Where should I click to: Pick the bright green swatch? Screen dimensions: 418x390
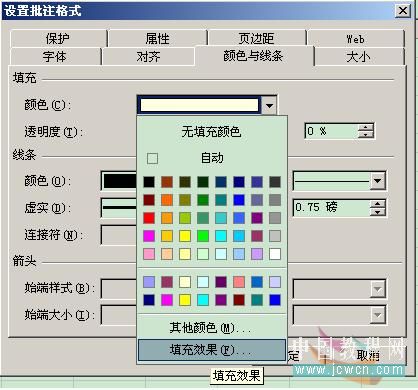203,236
